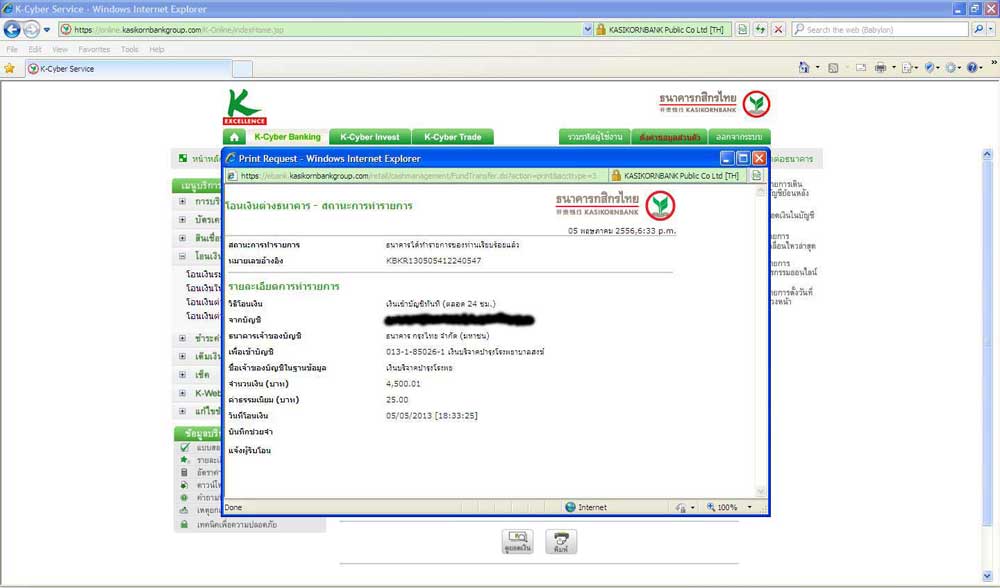Click the printer icon in command bar
Viewport: 1000px width, 588px height.
point(881,68)
